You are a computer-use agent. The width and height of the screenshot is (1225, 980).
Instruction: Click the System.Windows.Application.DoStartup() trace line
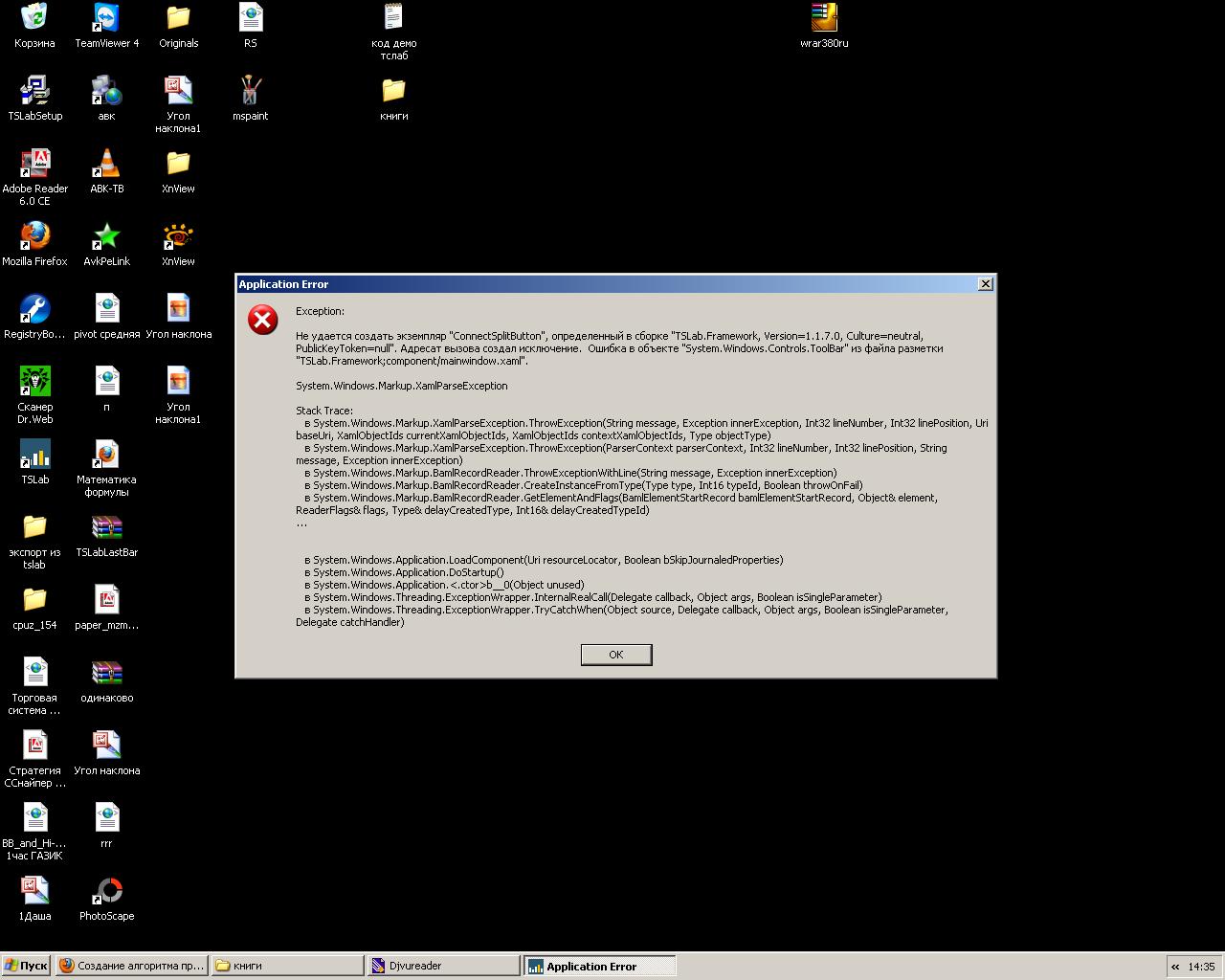[404, 572]
